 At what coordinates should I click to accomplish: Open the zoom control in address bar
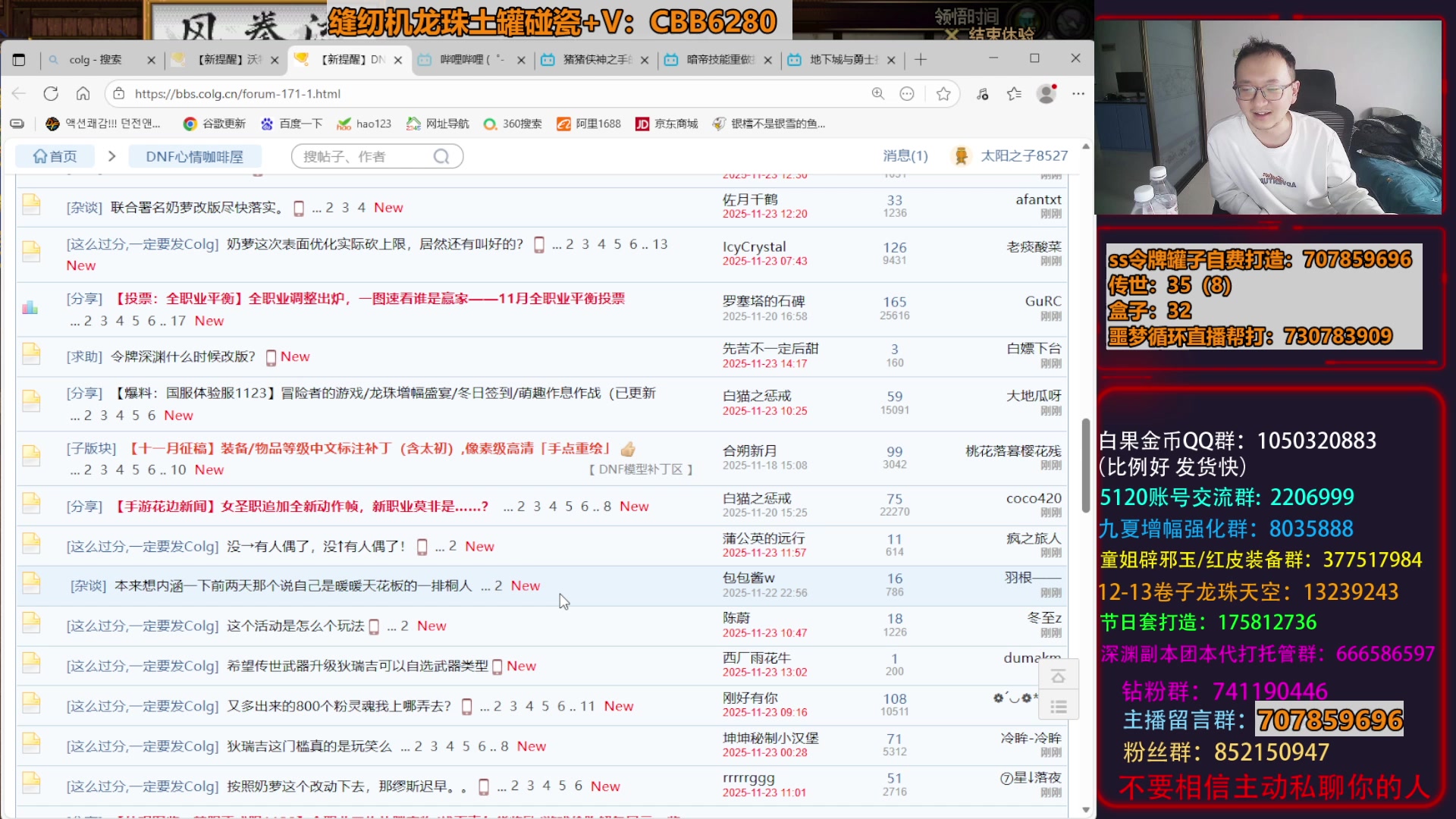point(877,93)
